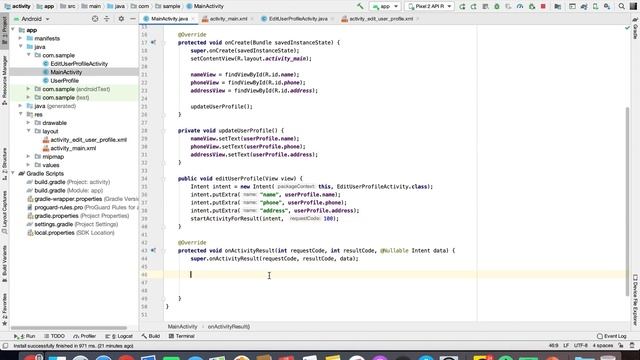The height and width of the screenshot is (360, 640).
Task: Collapse the java folder node
Action: pos(20,47)
